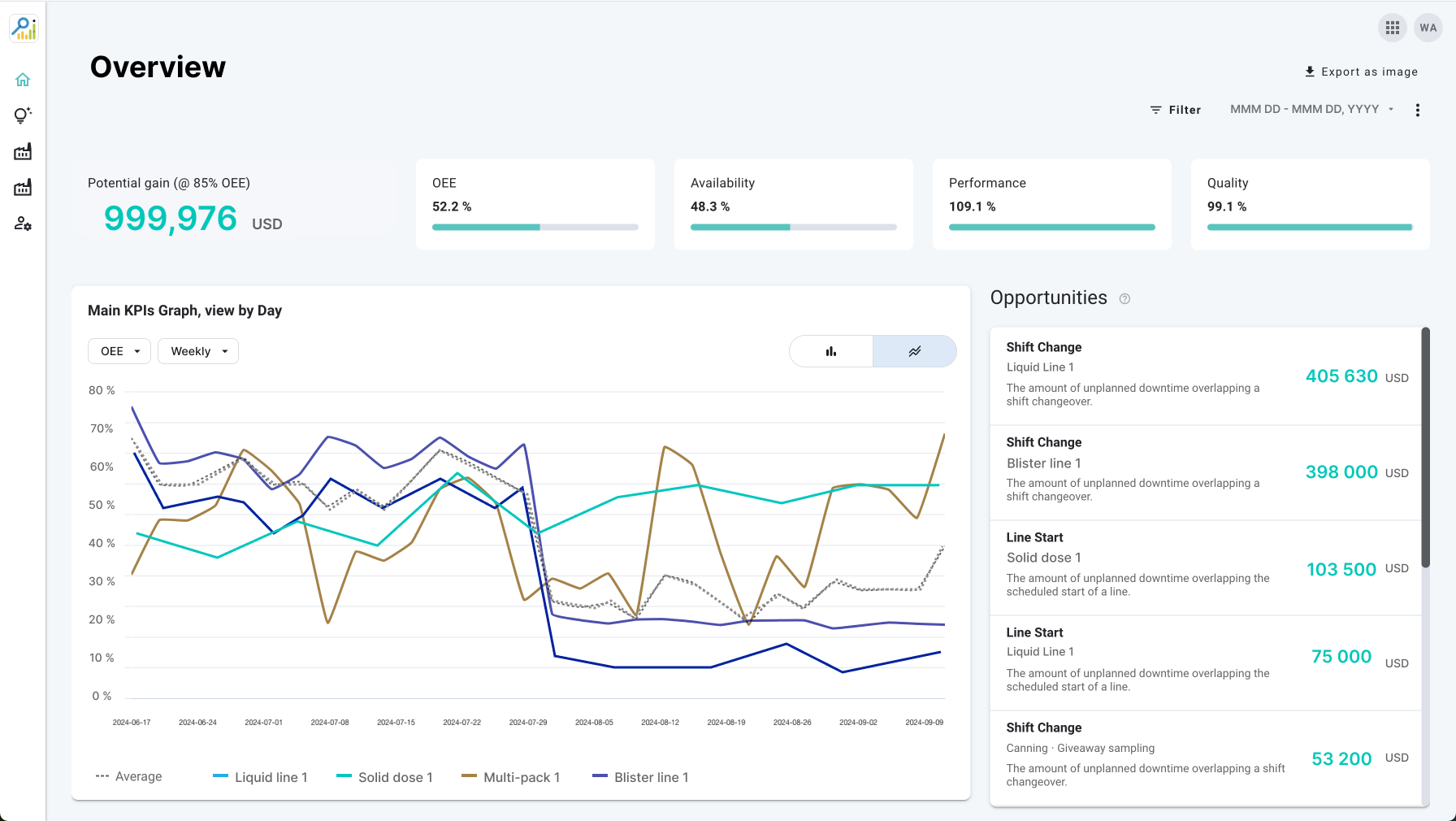
Task: Expand the Weekly interval dropdown
Action: (198, 351)
